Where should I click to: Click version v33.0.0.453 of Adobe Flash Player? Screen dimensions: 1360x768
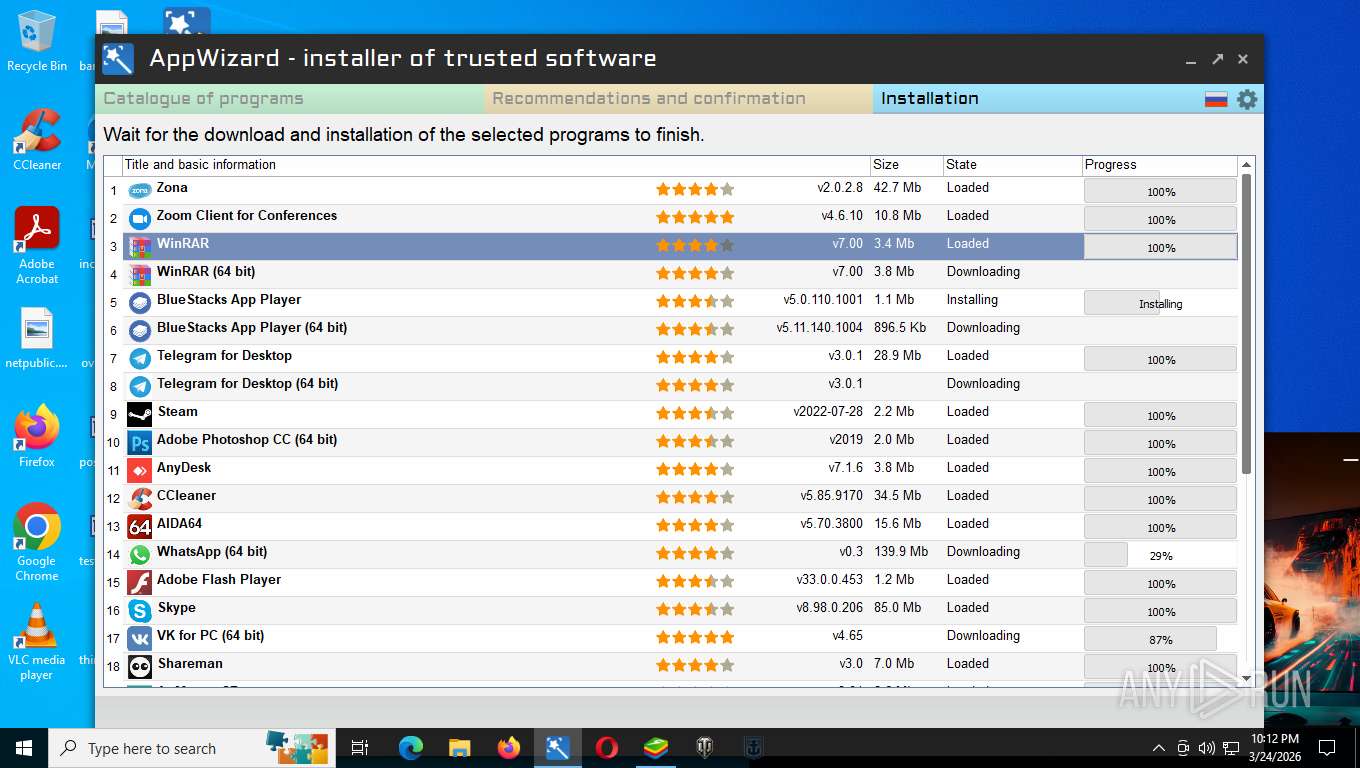(829, 579)
